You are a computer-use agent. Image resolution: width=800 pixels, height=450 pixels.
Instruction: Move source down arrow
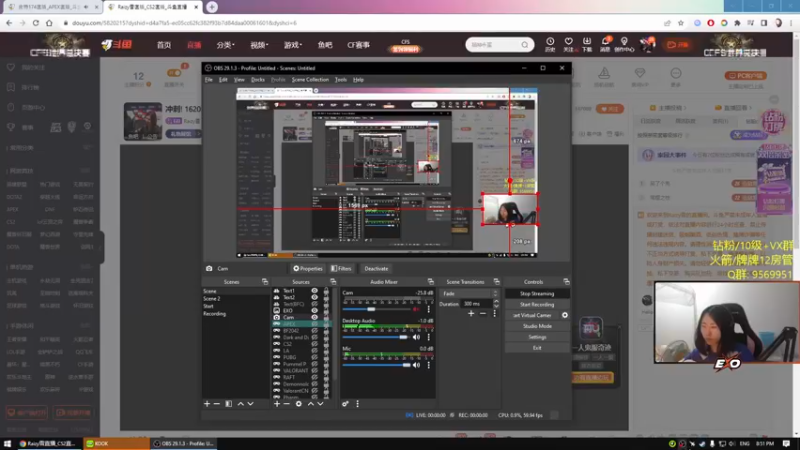[320, 404]
